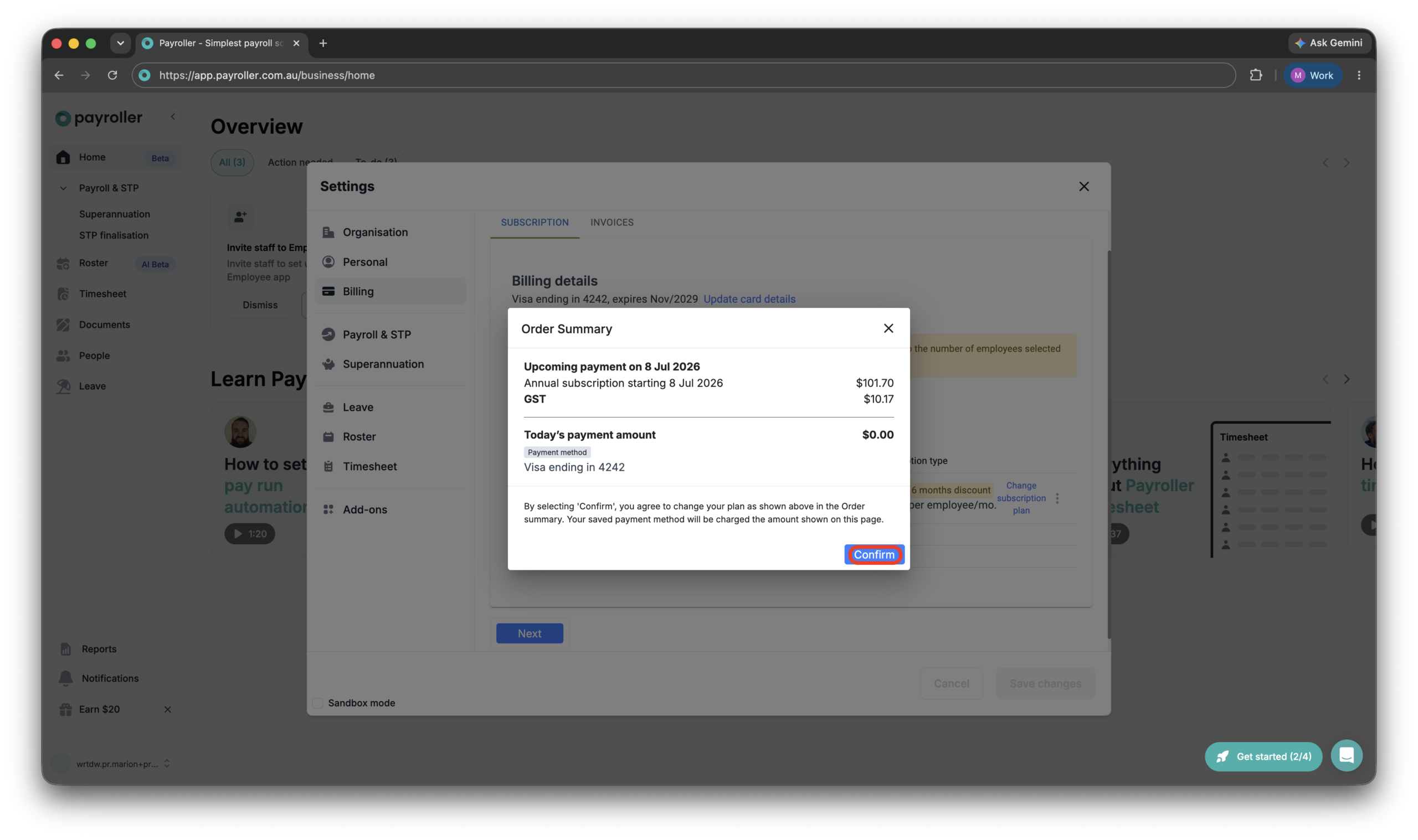Open the tab search dropdown
This screenshot has height=840, width=1418.
click(120, 43)
